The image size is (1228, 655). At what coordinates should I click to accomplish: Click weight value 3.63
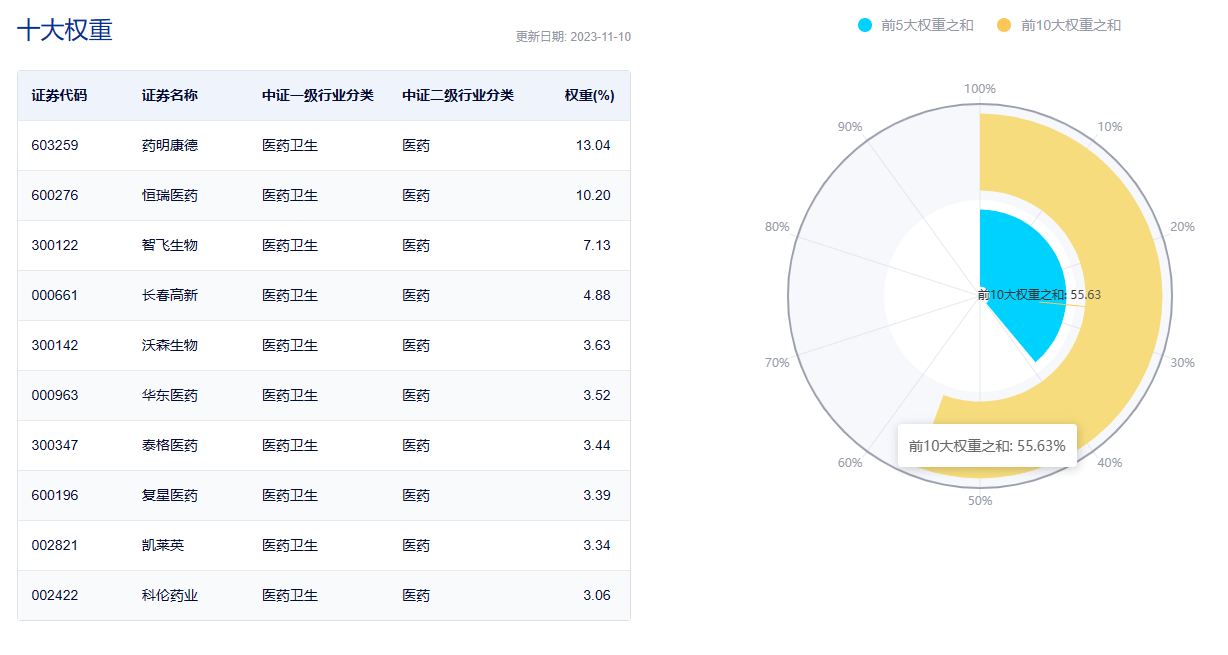point(597,345)
